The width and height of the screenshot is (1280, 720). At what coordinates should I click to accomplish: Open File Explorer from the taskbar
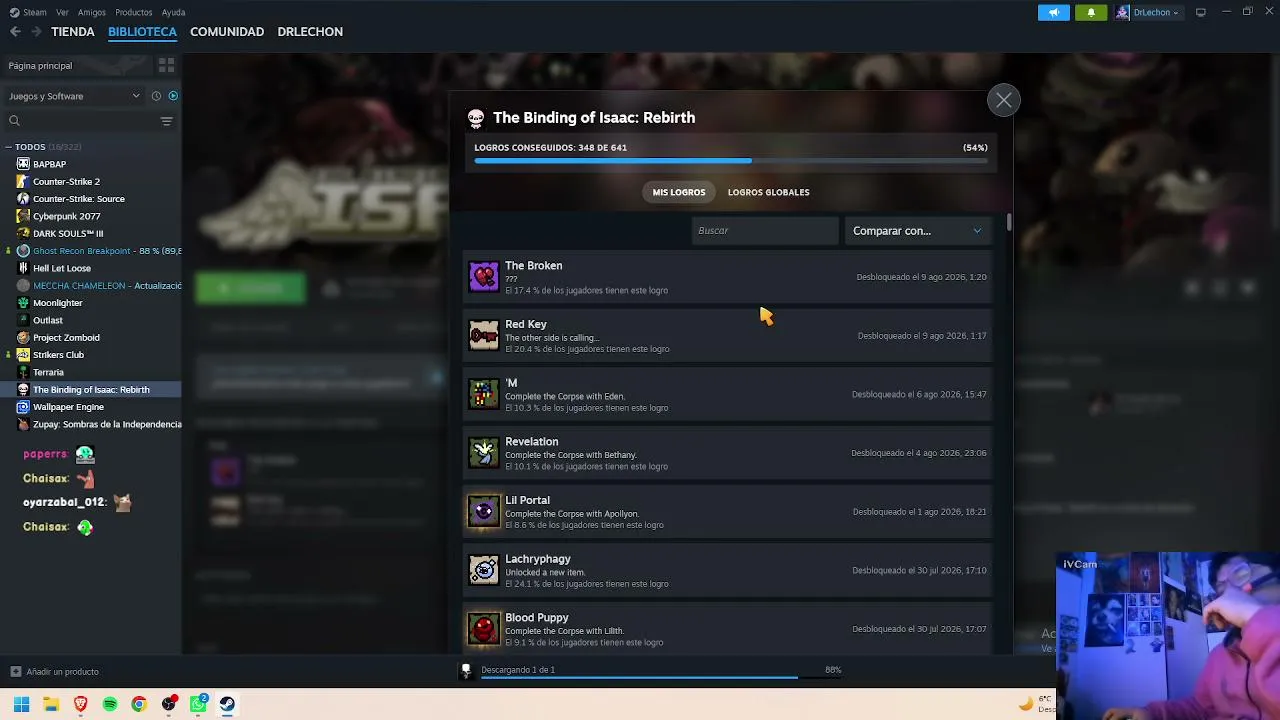(x=51, y=704)
